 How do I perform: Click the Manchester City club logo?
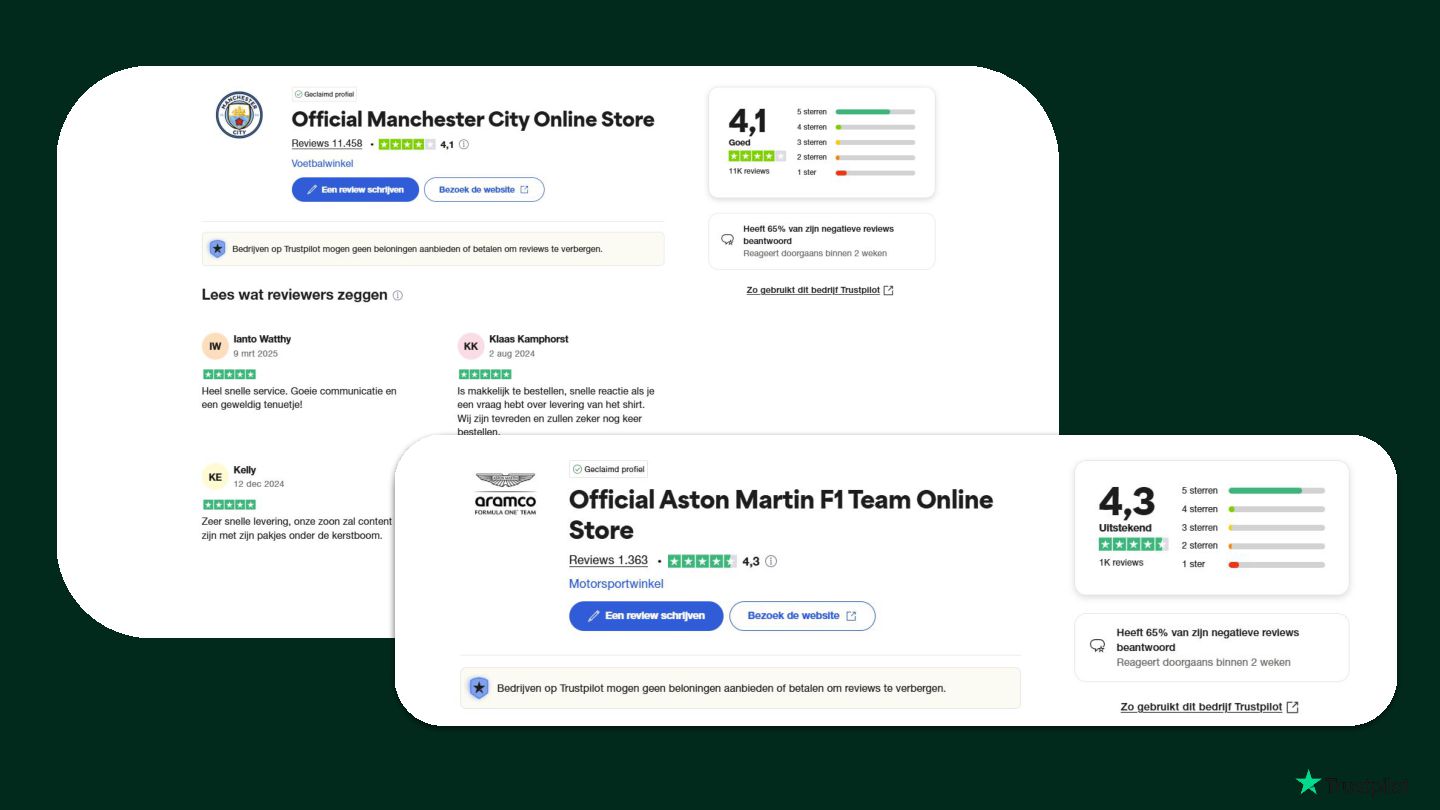[239, 115]
